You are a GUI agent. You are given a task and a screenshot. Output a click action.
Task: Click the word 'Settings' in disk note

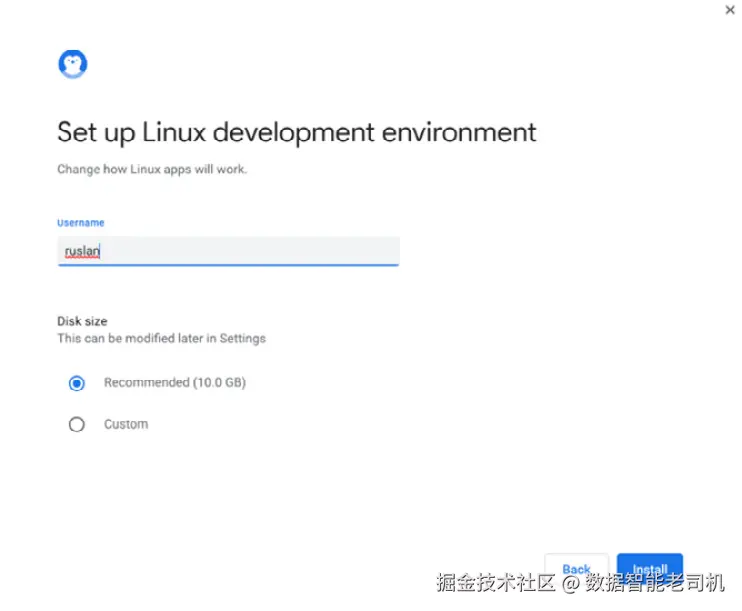(243, 338)
